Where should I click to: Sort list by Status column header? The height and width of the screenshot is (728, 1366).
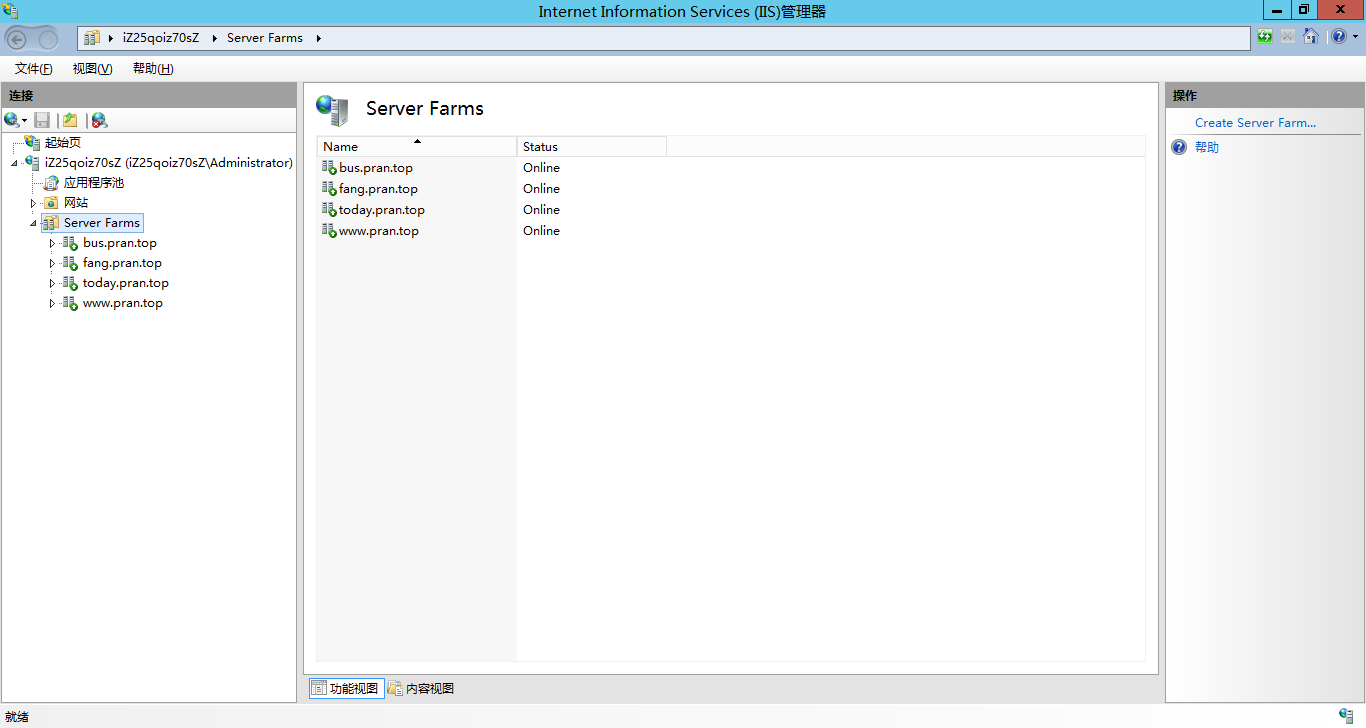[590, 147]
